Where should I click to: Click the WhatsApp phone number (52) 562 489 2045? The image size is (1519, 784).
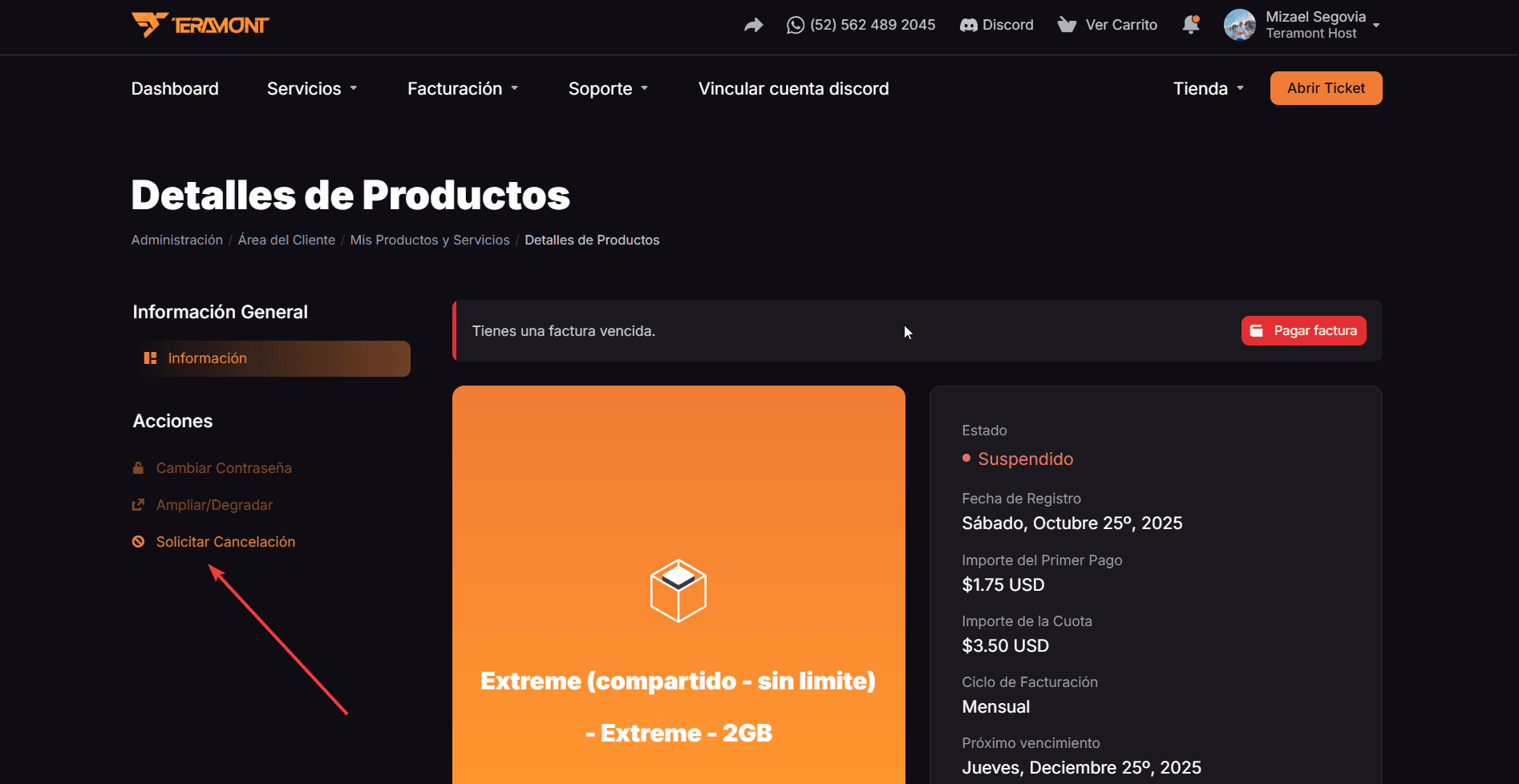(x=861, y=25)
